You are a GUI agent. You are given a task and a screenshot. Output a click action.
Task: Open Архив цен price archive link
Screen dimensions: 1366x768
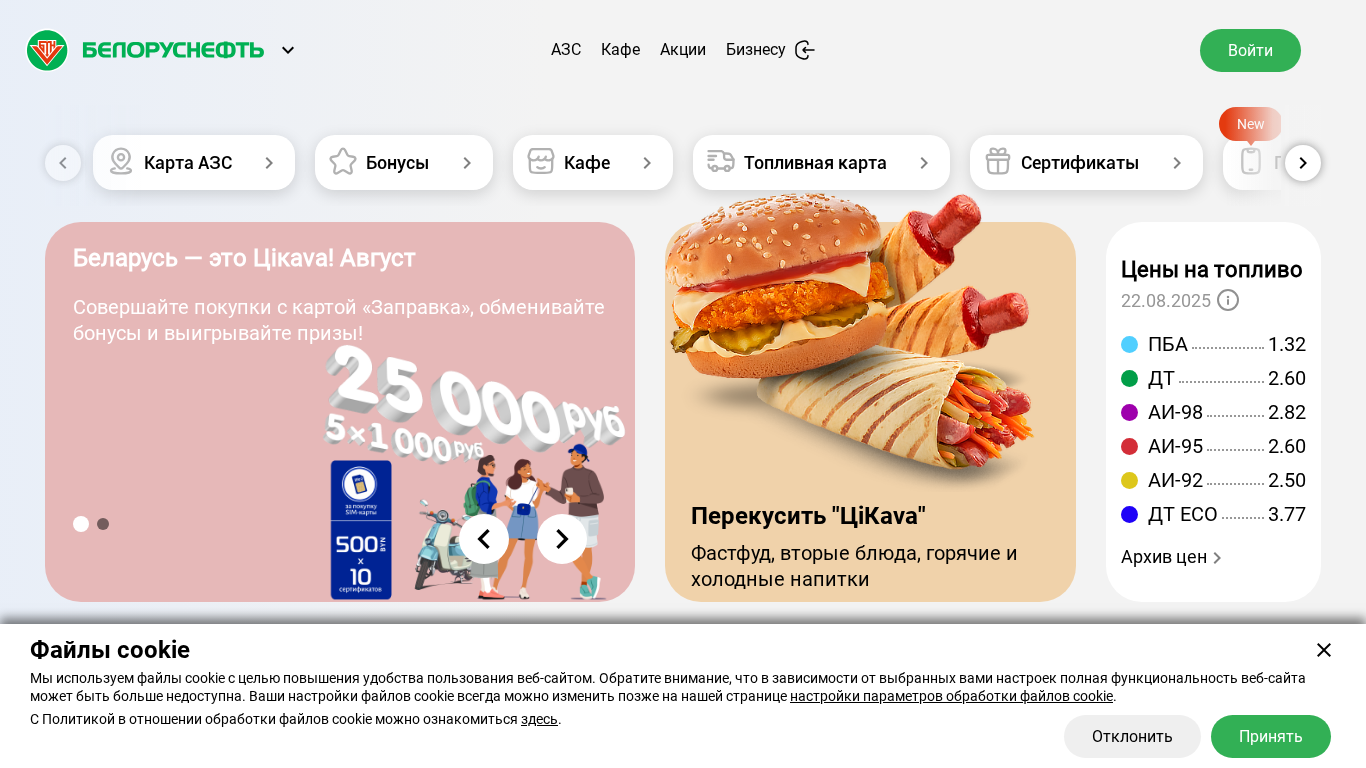click(x=1172, y=557)
